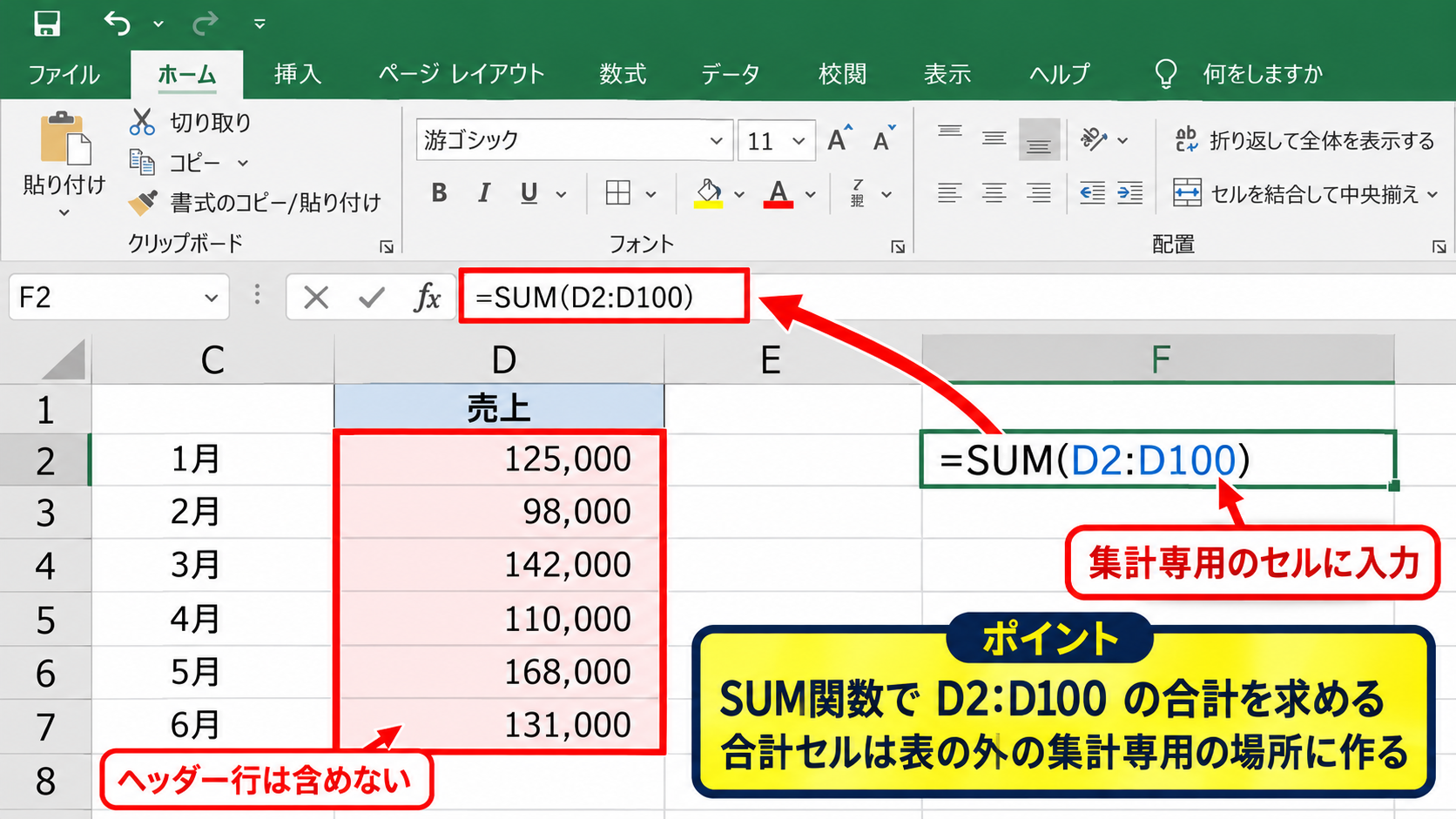Click the Redo arrow icon
Viewport: 1456px width, 819px height.
coord(206,23)
